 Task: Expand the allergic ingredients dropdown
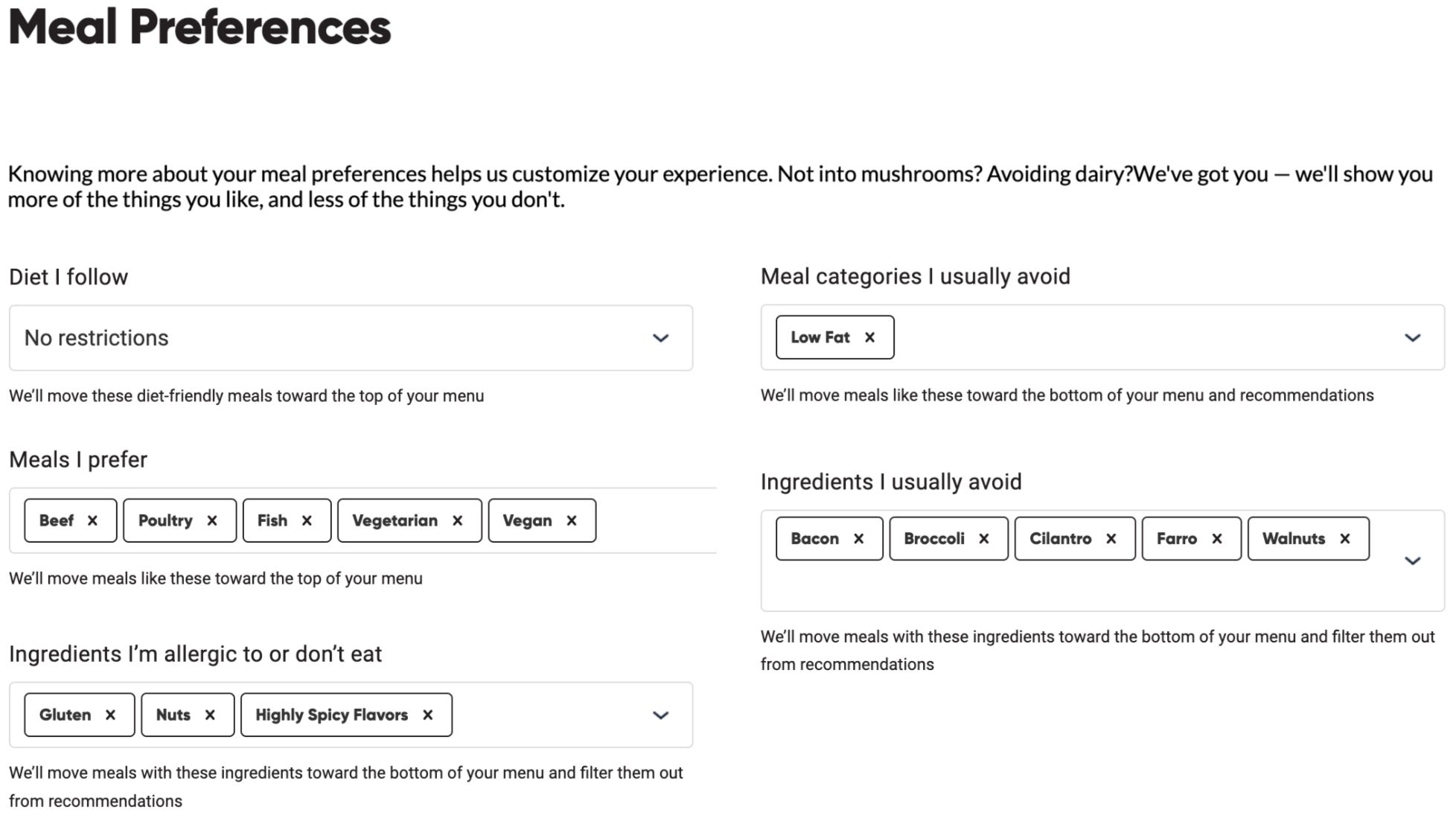click(660, 715)
